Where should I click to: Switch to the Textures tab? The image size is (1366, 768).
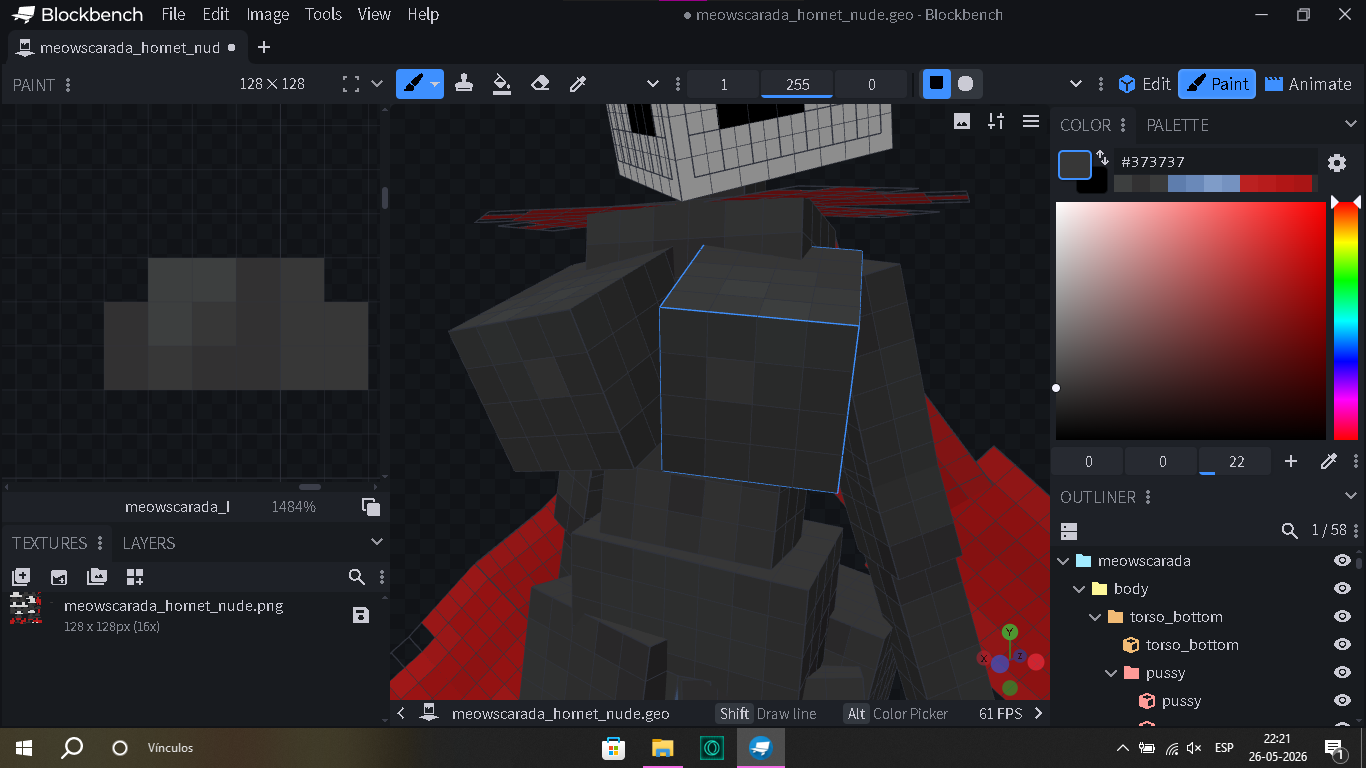pyautogui.click(x=50, y=543)
